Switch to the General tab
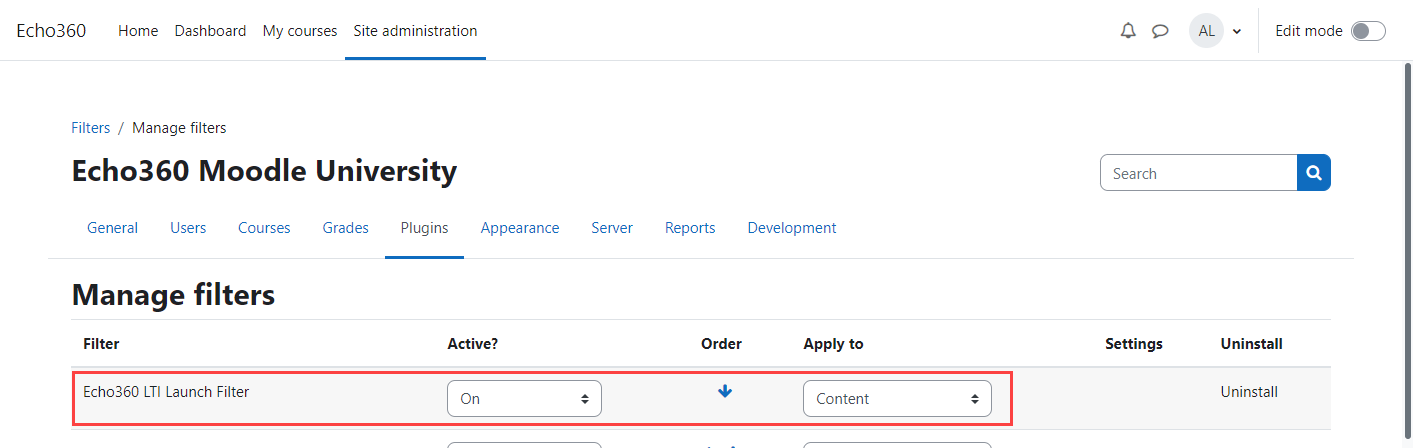Image resolution: width=1413 pixels, height=448 pixels. 112,228
